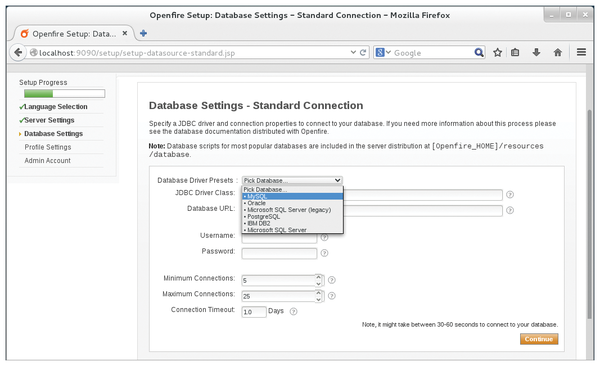The image size is (600, 366).
Task: Open the Firefox hamburger menu
Action: (x=581, y=52)
